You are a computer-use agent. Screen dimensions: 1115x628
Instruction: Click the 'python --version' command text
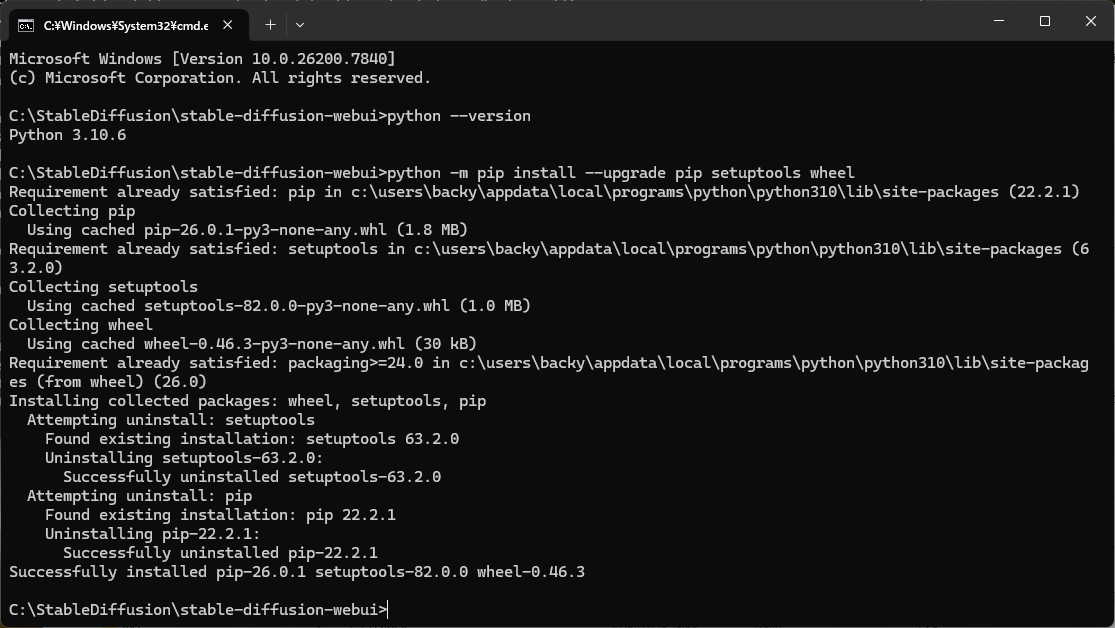coord(459,116)
